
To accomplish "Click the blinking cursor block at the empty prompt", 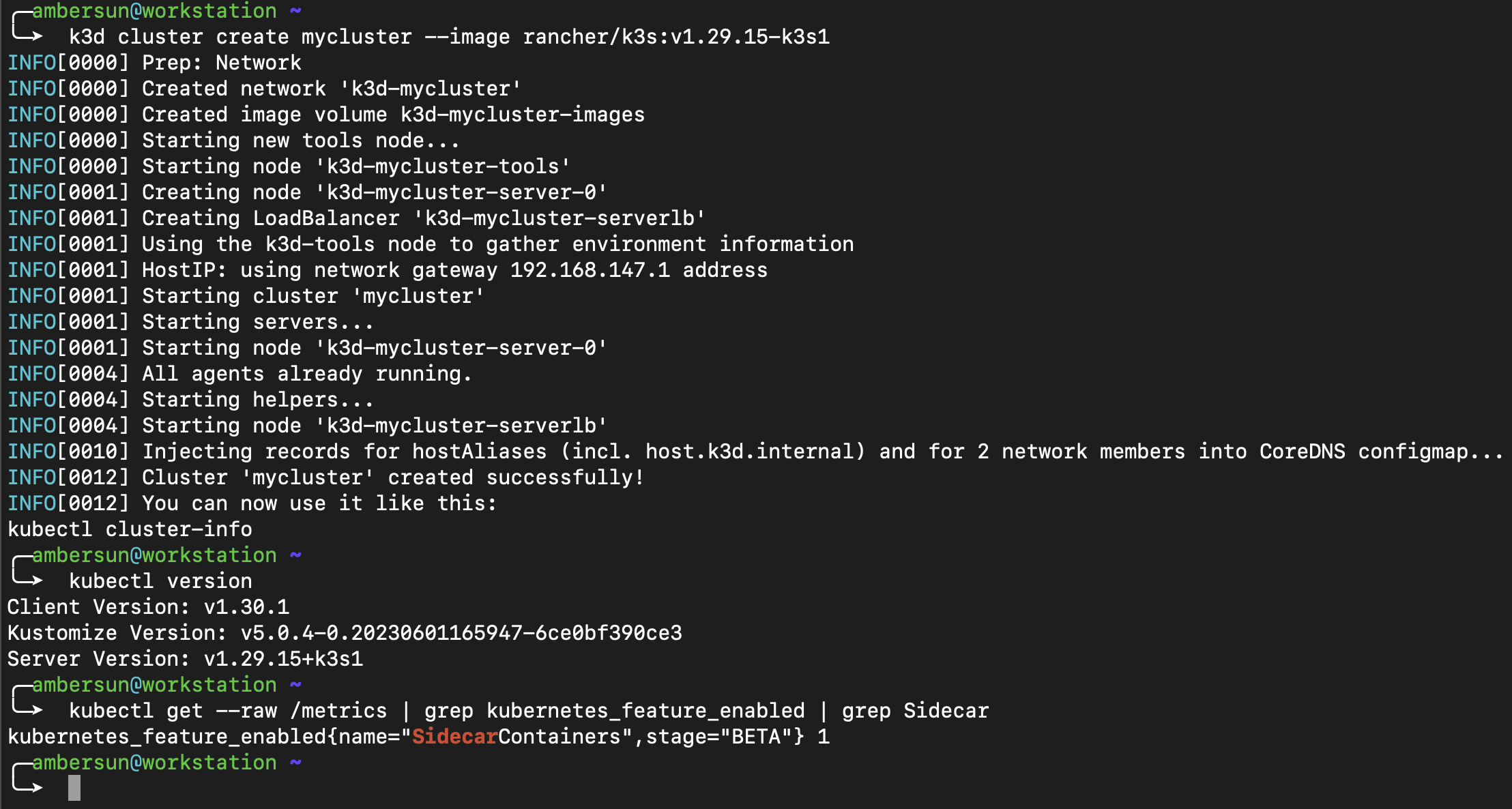I will point(74,788).
